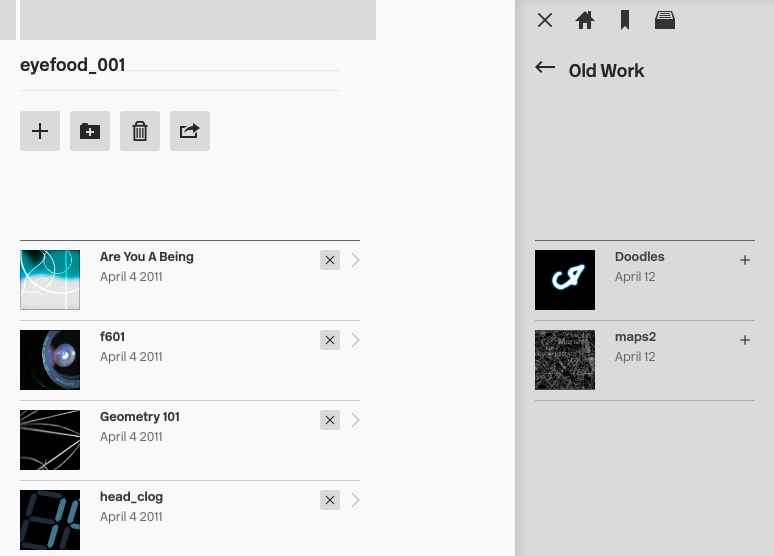This screenshot has width=774, height=556.
Task: Open the inbox tray icon
Action: click(x=665, y=20)
